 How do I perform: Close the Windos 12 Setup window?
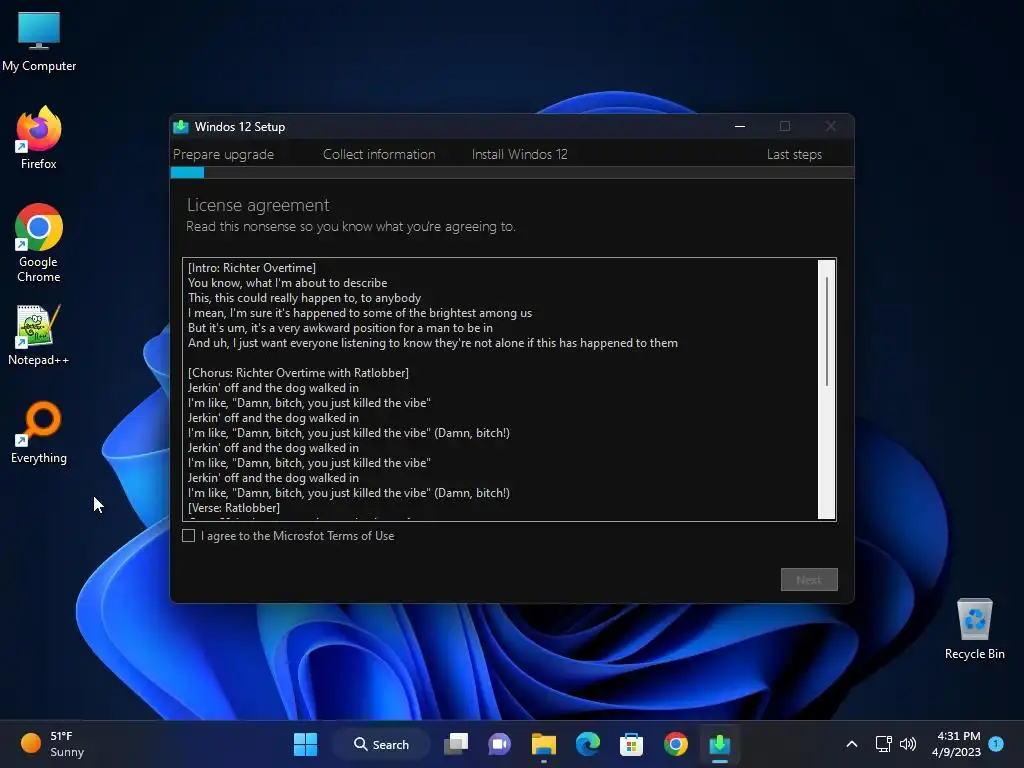(x=830, y=126)
